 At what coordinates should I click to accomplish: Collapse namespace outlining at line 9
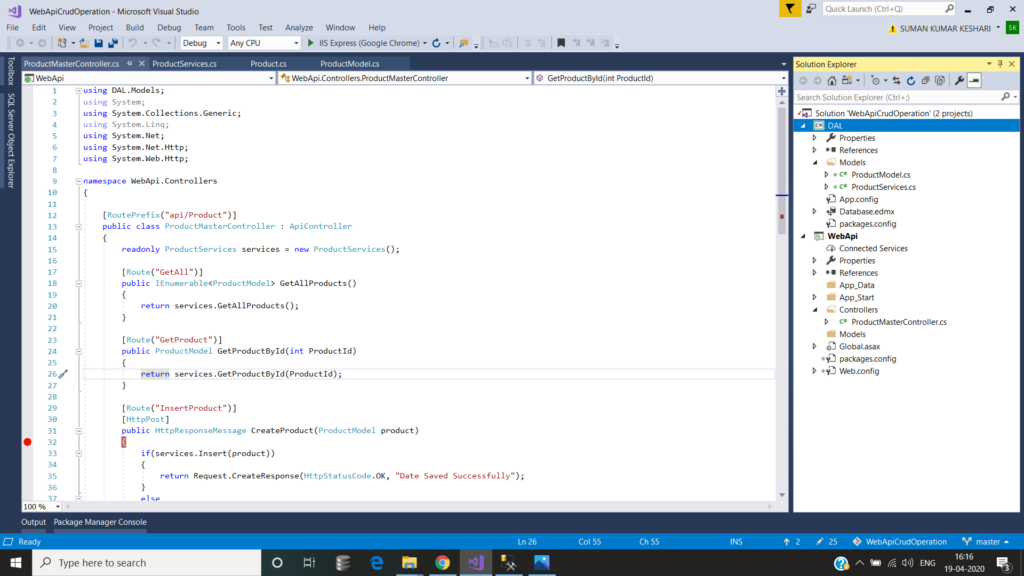[78, 182]
